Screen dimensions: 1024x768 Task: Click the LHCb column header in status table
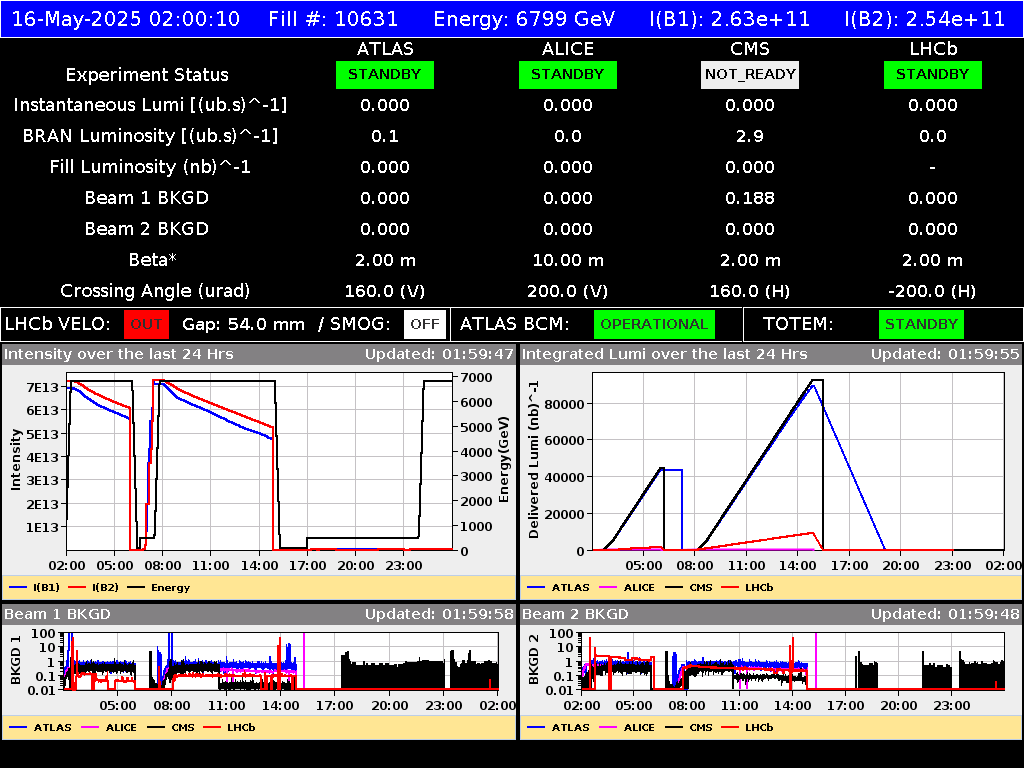(933, 49)
